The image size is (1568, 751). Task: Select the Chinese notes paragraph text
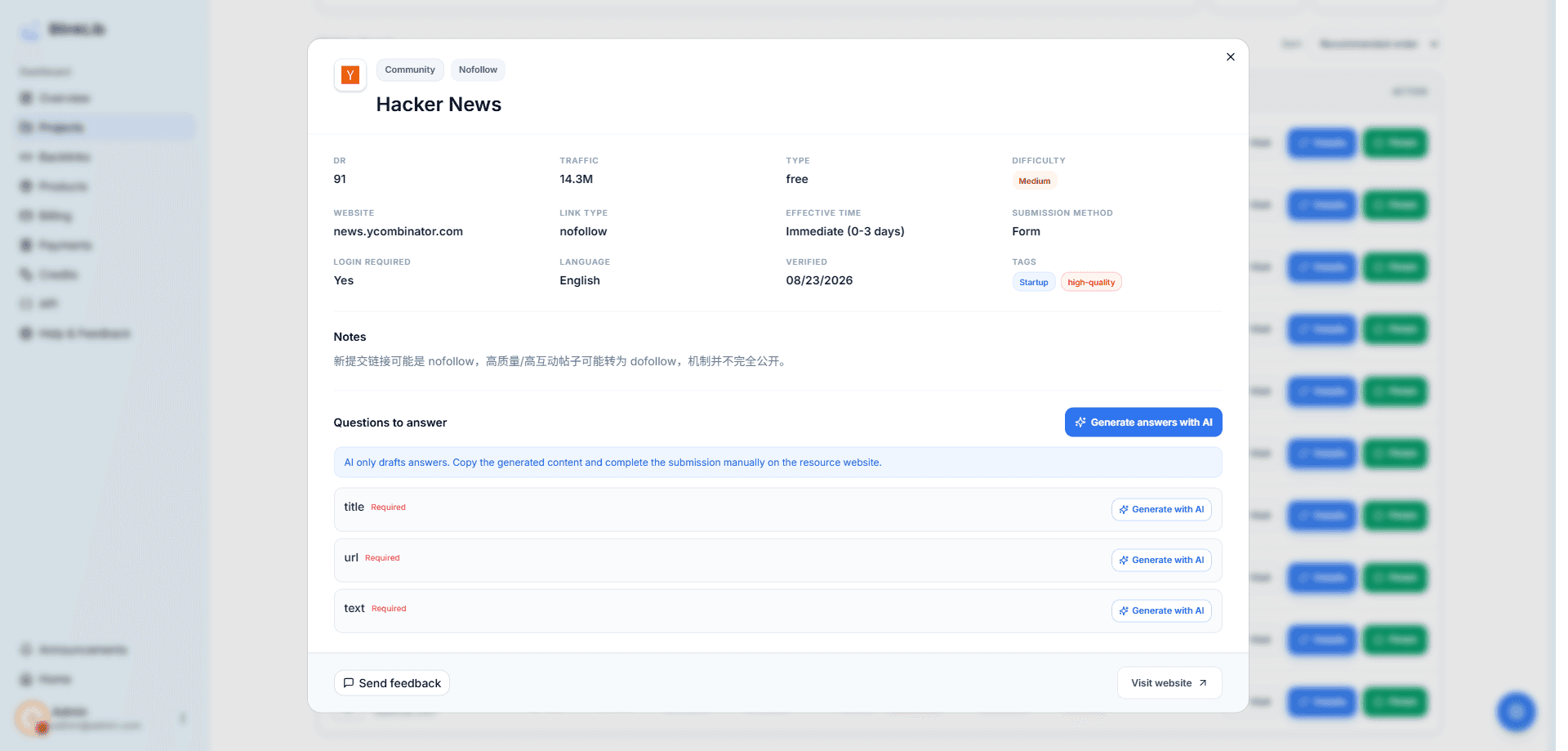(x=561, y=361)
